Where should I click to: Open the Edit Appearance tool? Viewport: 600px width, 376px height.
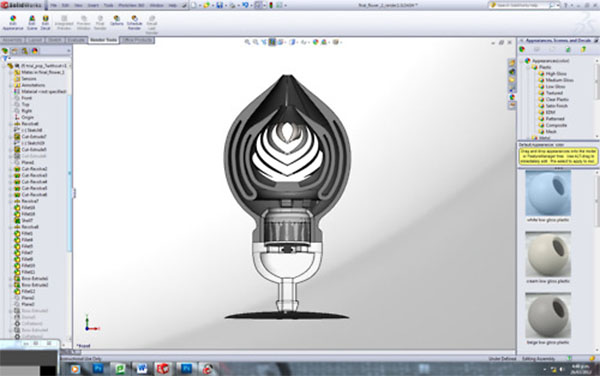tap(13, 23)
